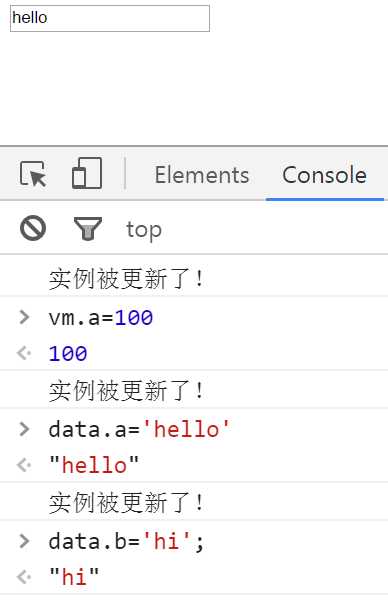Image resolution: width=388 pixels, height=603 pixels.
Task: Click the "hi" string result
Action: pos(74,577)
